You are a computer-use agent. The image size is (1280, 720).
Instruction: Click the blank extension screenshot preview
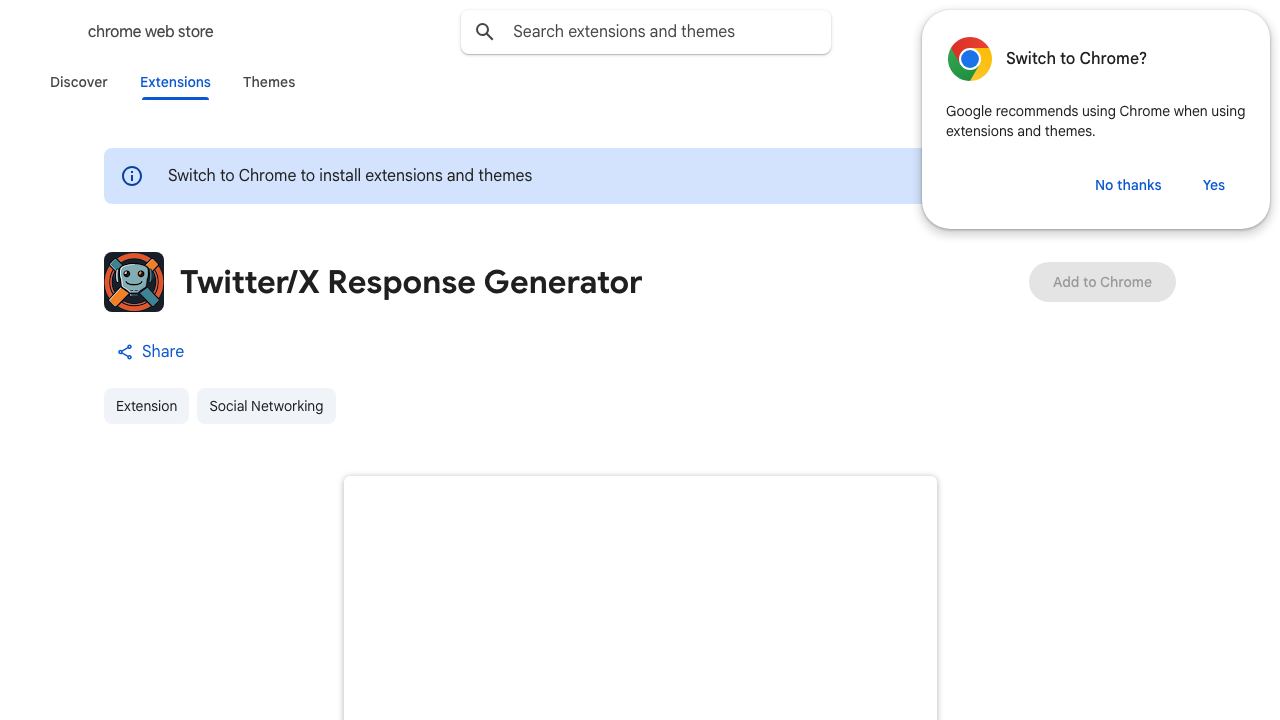tap(640, 598)
